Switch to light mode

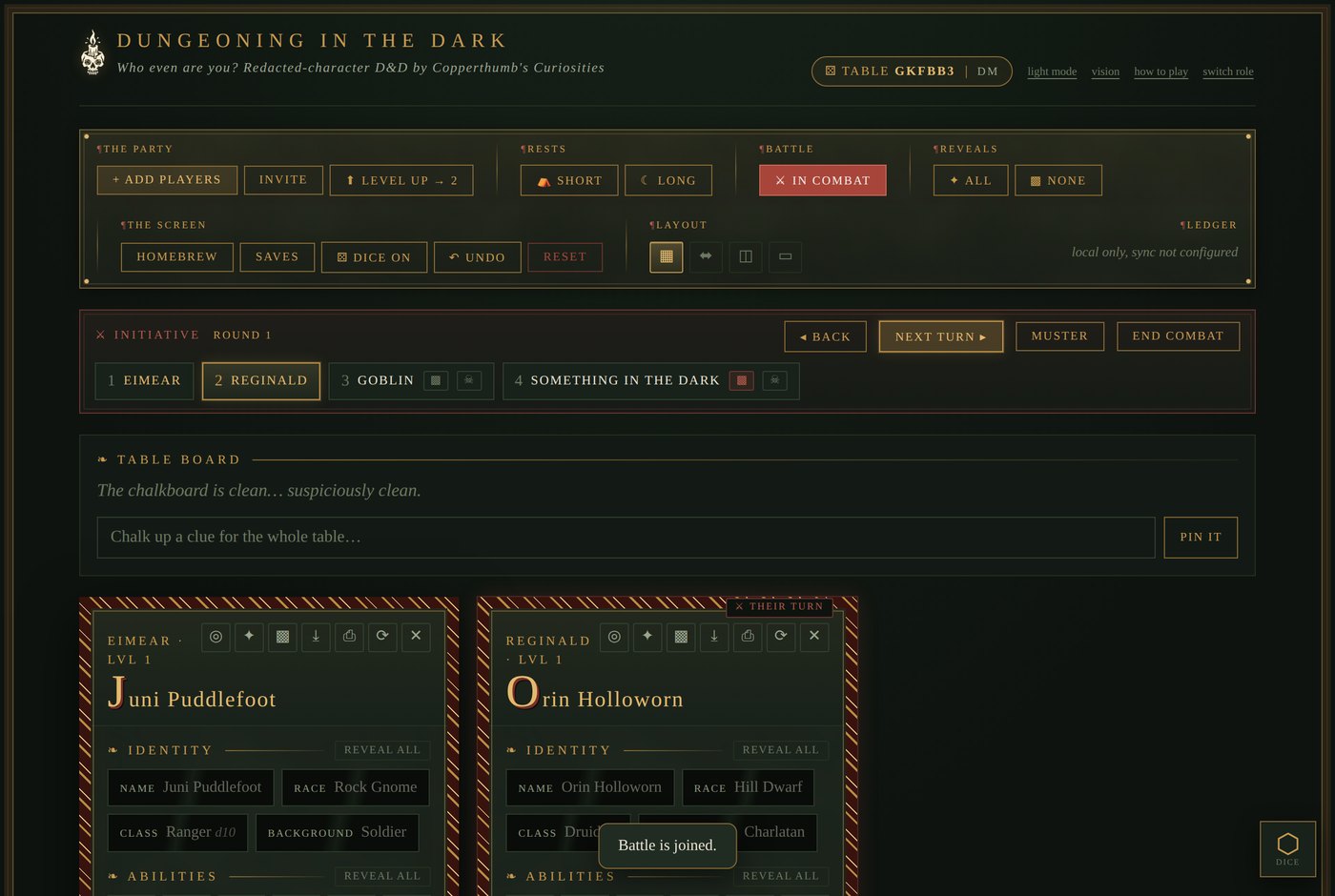coord(1052,71)
